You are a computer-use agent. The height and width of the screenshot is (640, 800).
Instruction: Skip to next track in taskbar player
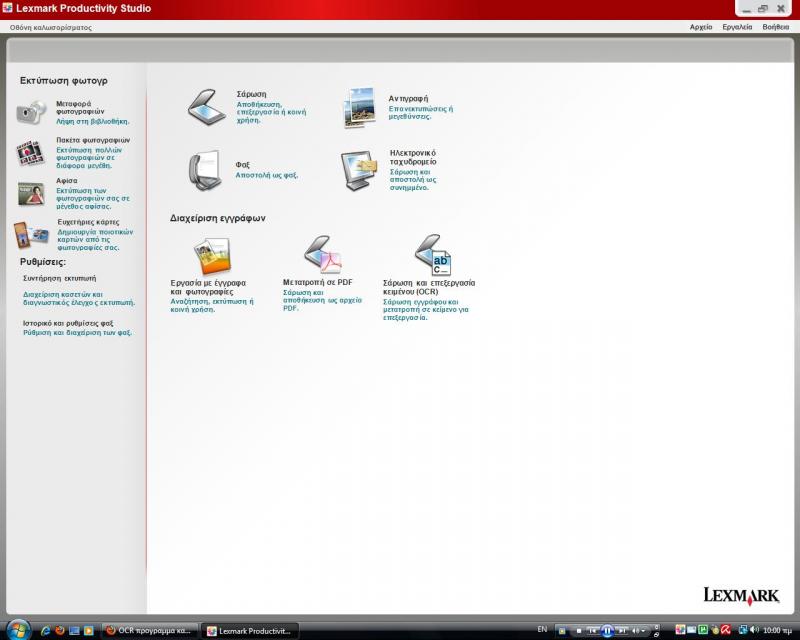[622, 631]
